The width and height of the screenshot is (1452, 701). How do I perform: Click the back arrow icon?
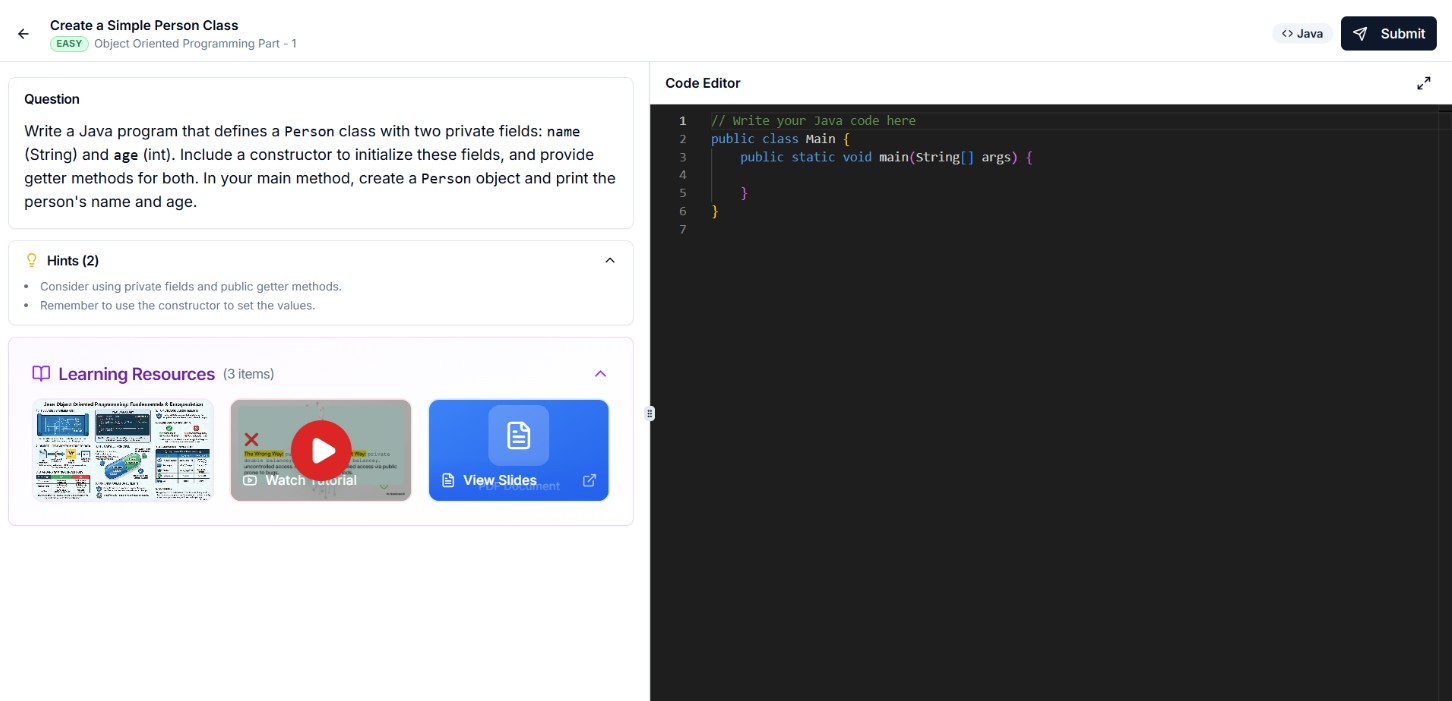coord(23,34)
